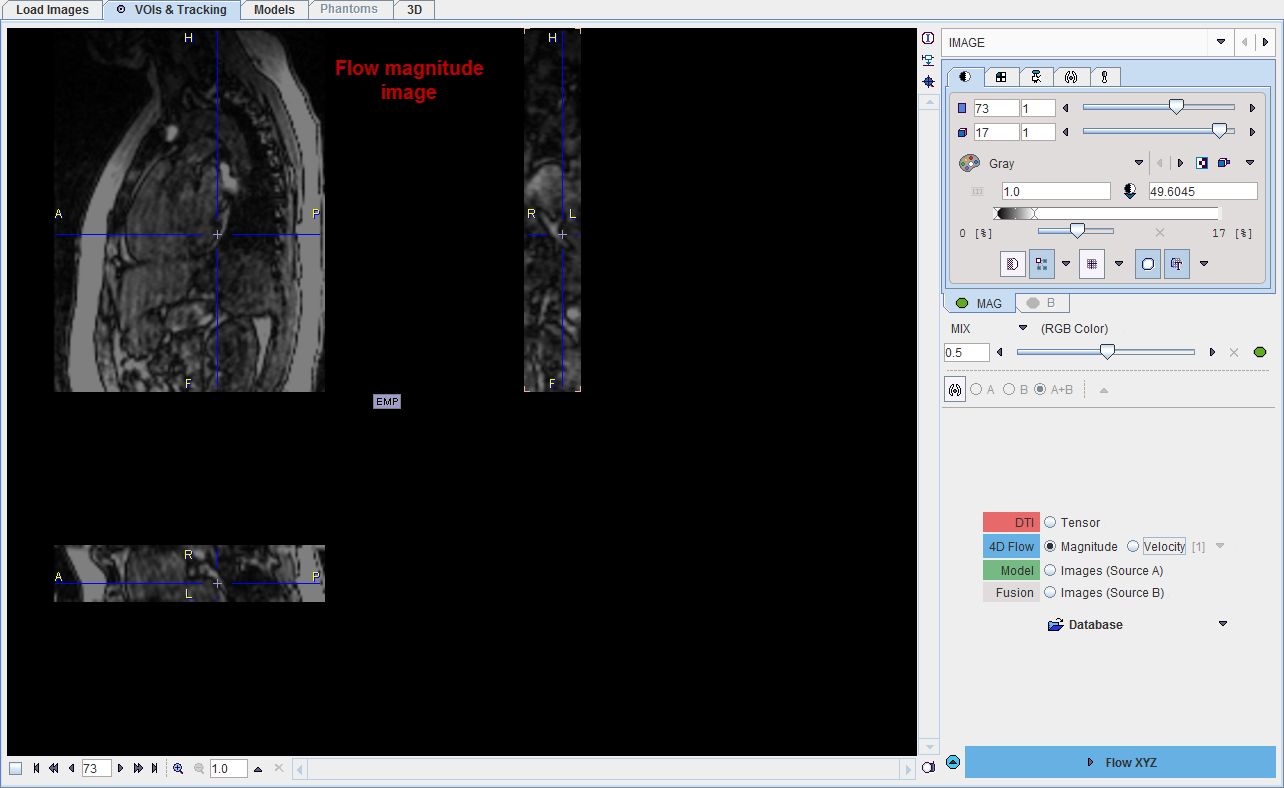Screen dimensions: 1284x788
Task: Toggle the half-shaded D icon button
Action: [x=1013, y=264]
